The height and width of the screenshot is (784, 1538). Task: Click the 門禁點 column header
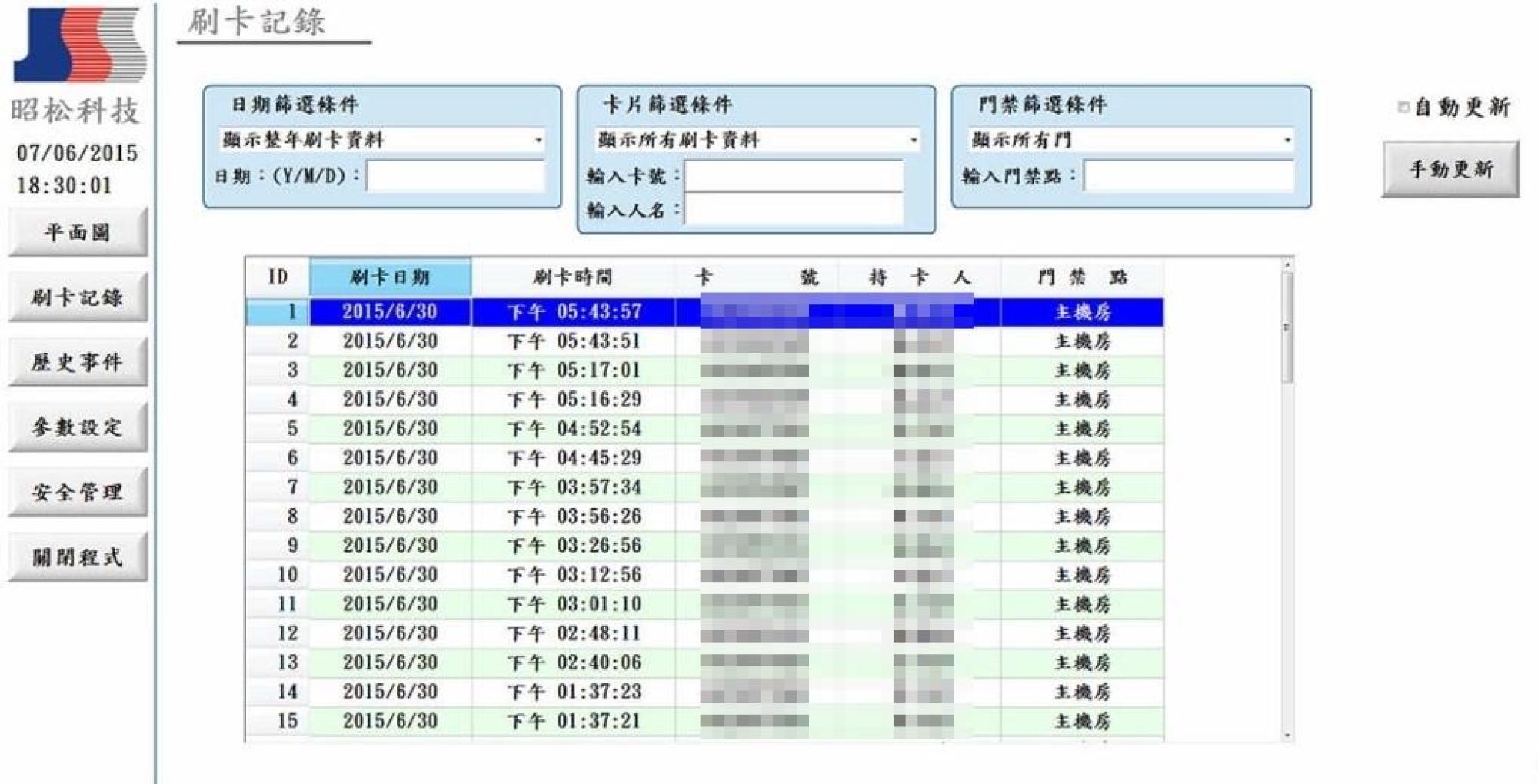(x=1082, y=277)
